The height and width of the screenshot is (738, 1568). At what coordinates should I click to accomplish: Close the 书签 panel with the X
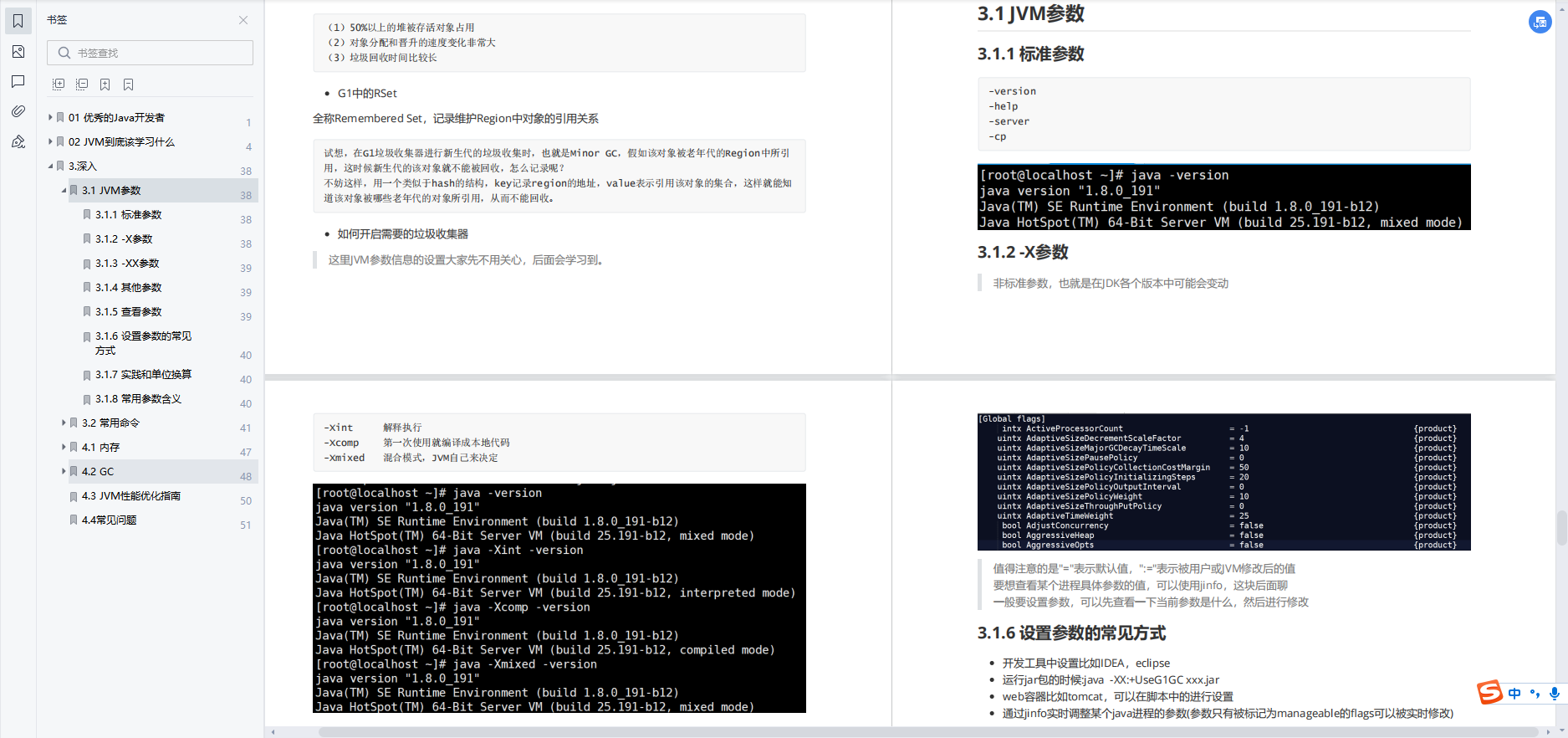pos(243,20)
